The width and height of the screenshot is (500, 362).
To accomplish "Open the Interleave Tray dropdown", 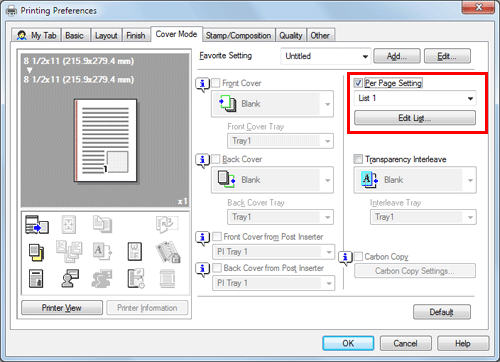I will pos(423,217).
